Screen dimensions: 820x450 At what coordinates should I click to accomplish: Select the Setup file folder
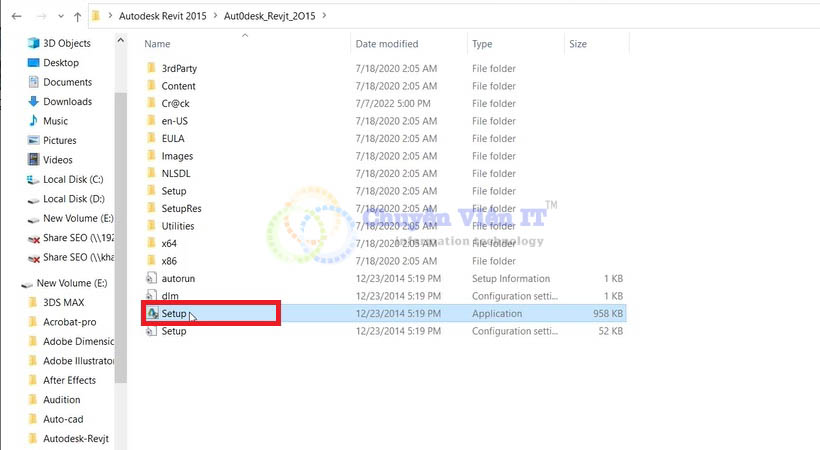click(x=174, y=191)
